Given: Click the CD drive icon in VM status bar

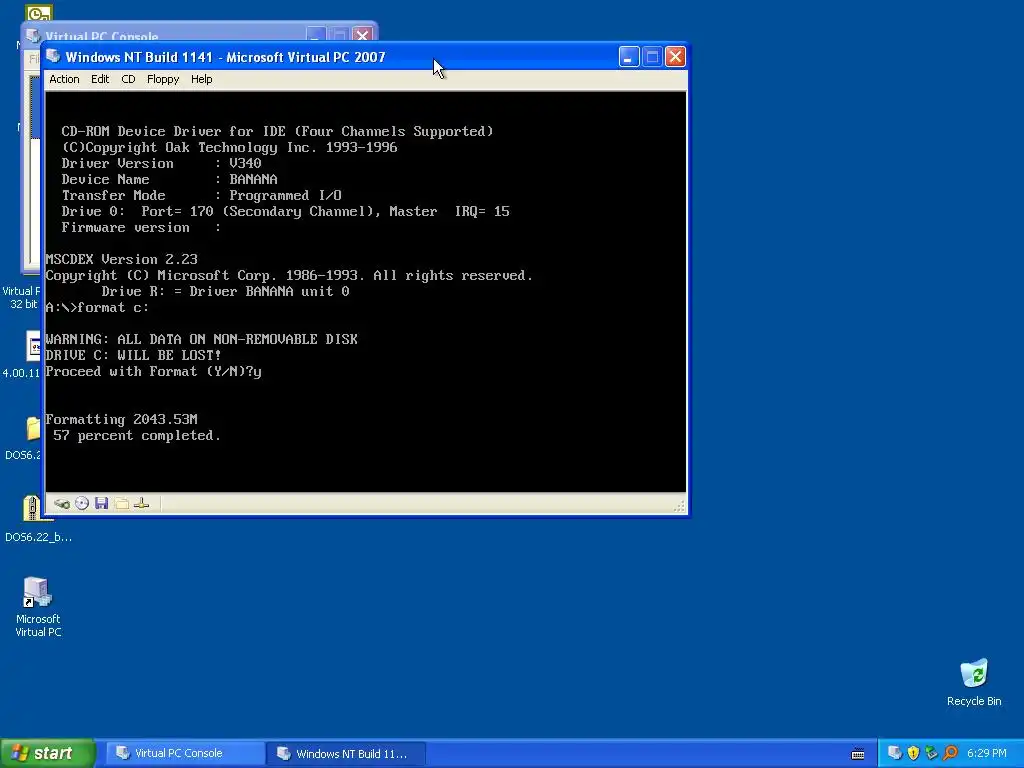Looking at the screenshot, I should [x=82, y=503].
